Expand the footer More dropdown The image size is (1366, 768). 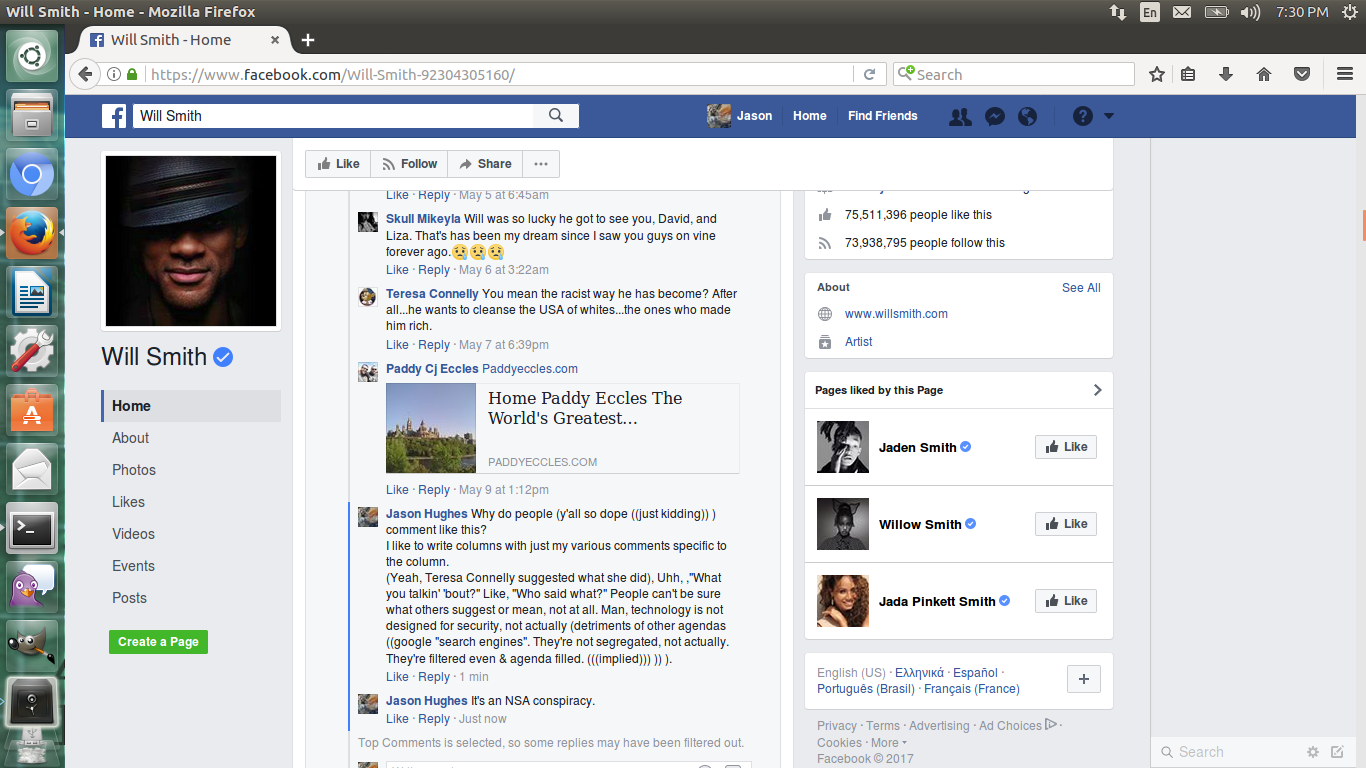(889, 743)
